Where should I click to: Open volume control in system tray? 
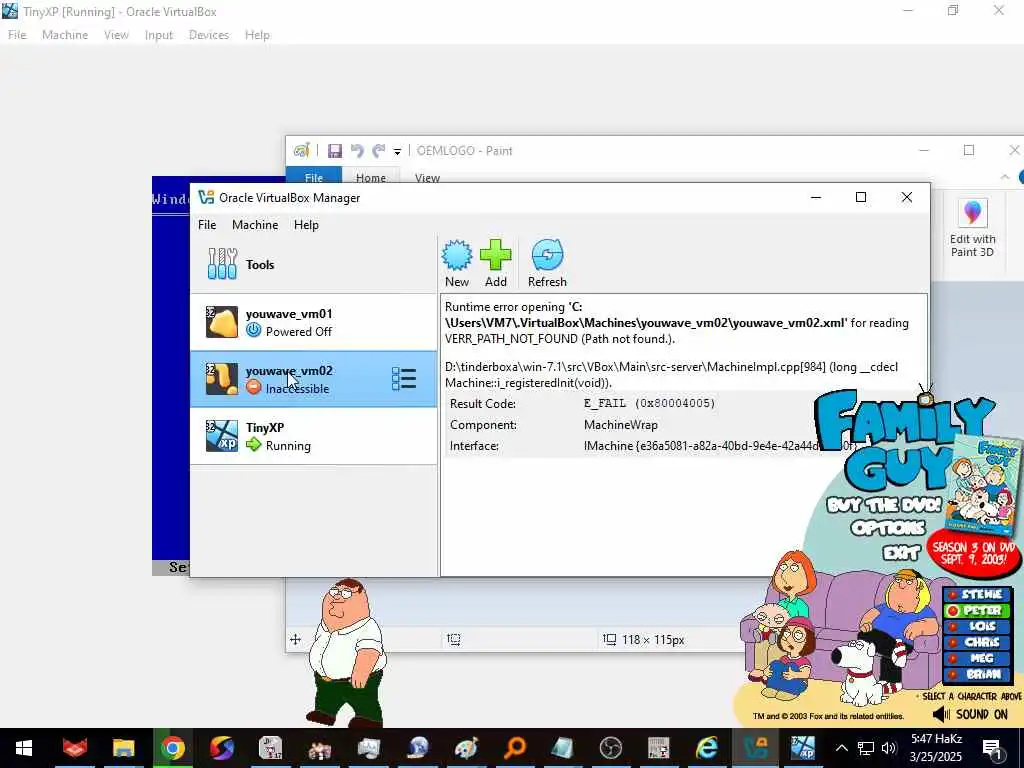(888, 748)
